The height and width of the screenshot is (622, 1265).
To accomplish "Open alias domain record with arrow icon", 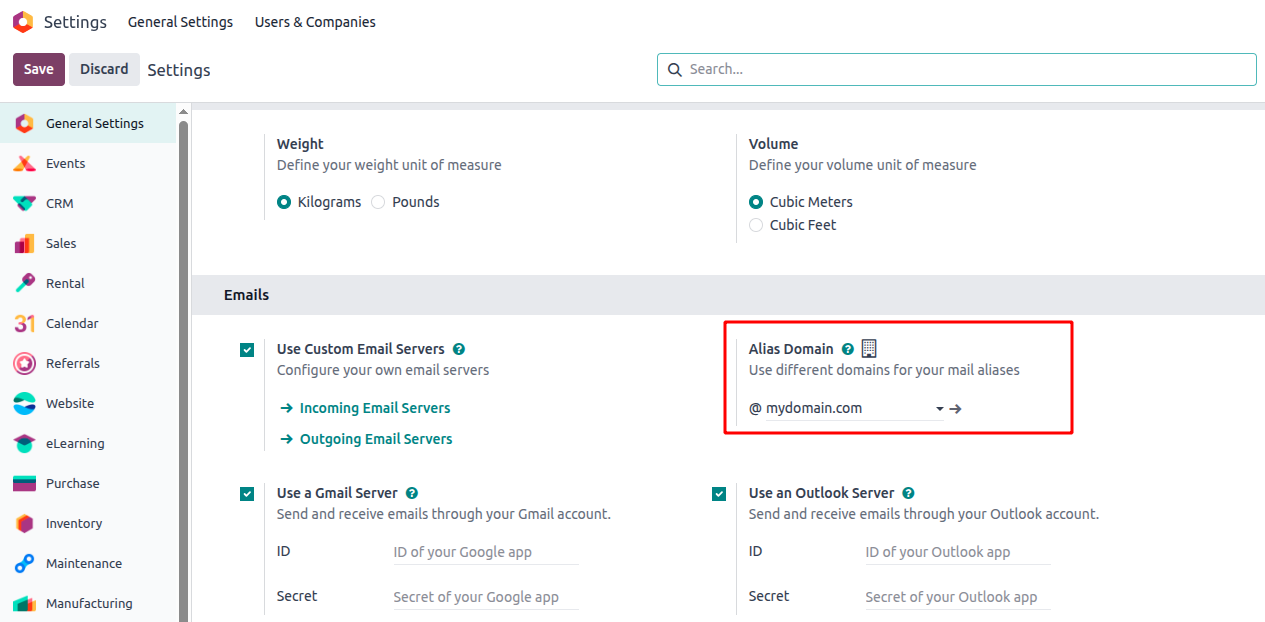I will pos(956,409).
